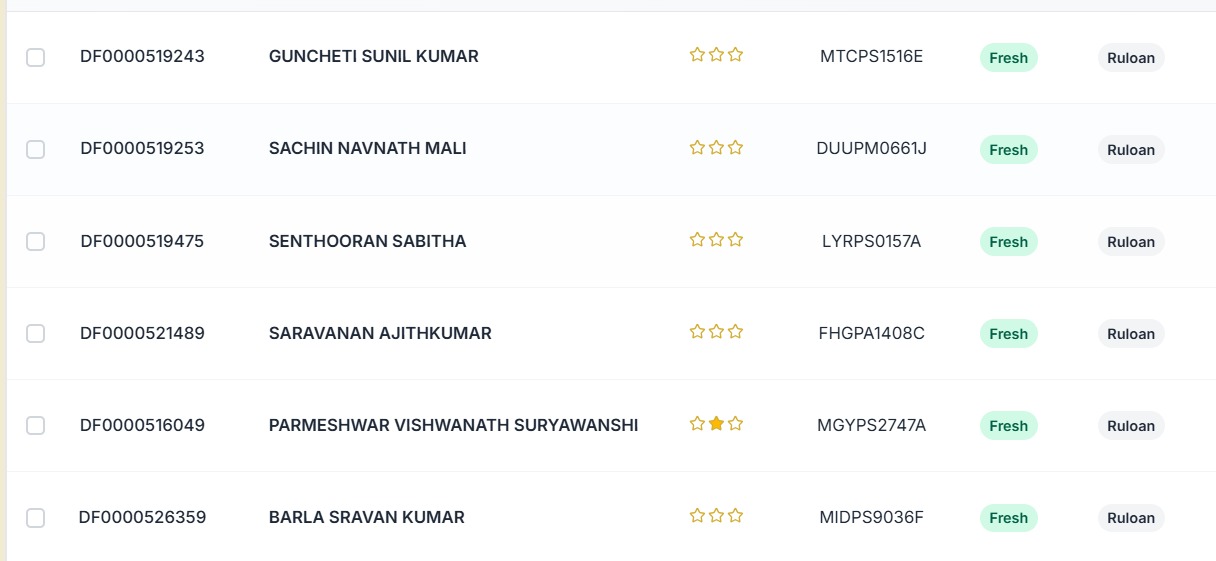The width and height of the screenshot is (1216, 561).
Task: Click Fresh badge in BARLA SRAVAN KUMAR row
Action: coord(1008,518)
